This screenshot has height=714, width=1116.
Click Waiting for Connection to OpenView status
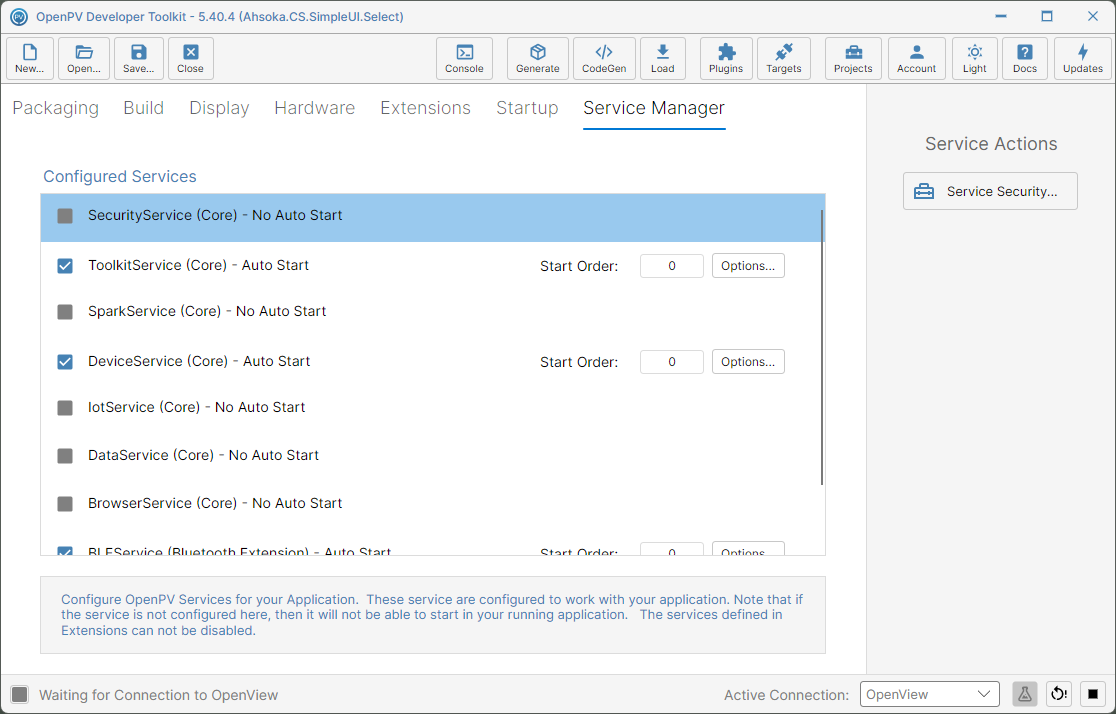click(x=159, y=695)
